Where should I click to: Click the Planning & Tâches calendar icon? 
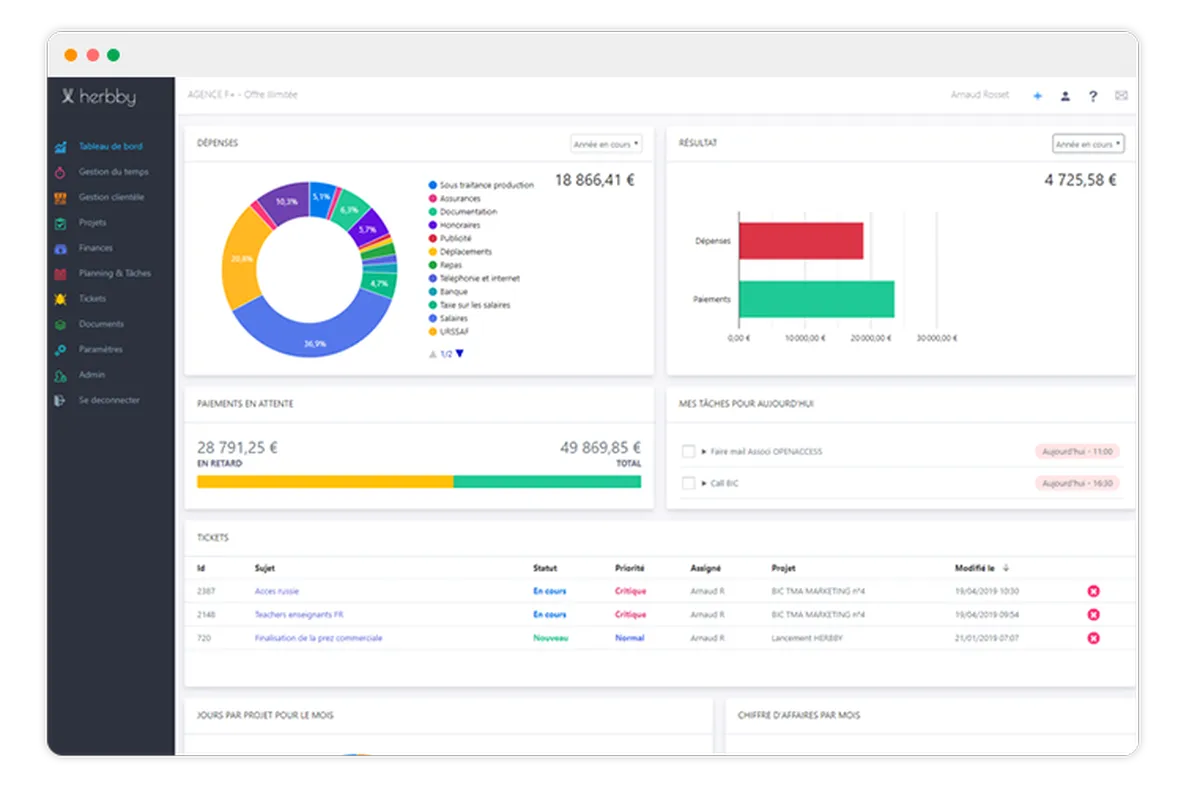click(60, 274)
